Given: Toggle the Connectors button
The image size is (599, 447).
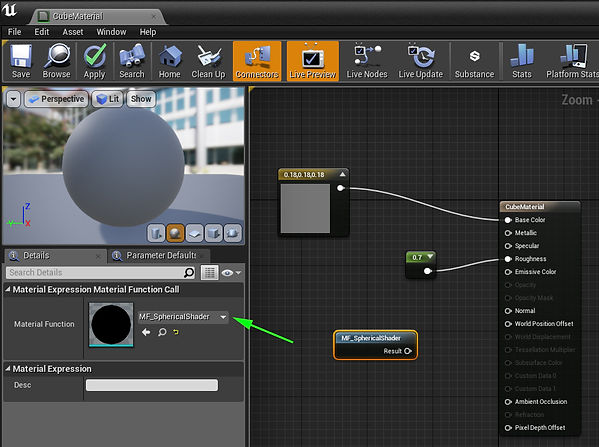Looking at the screenshot, I should (x=257, y=61).
